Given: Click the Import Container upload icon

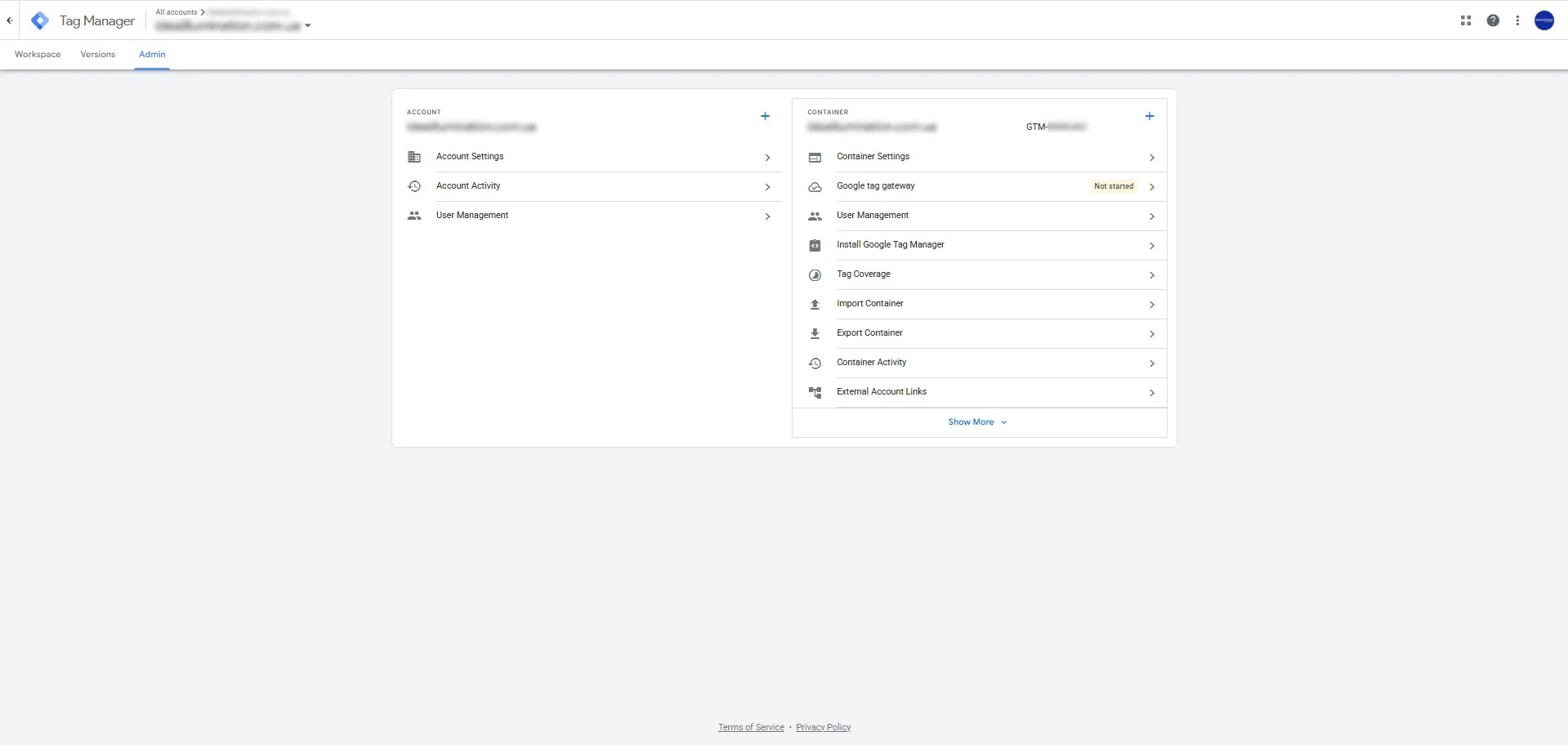Looking at the screenshot, I should coord(815,304).
